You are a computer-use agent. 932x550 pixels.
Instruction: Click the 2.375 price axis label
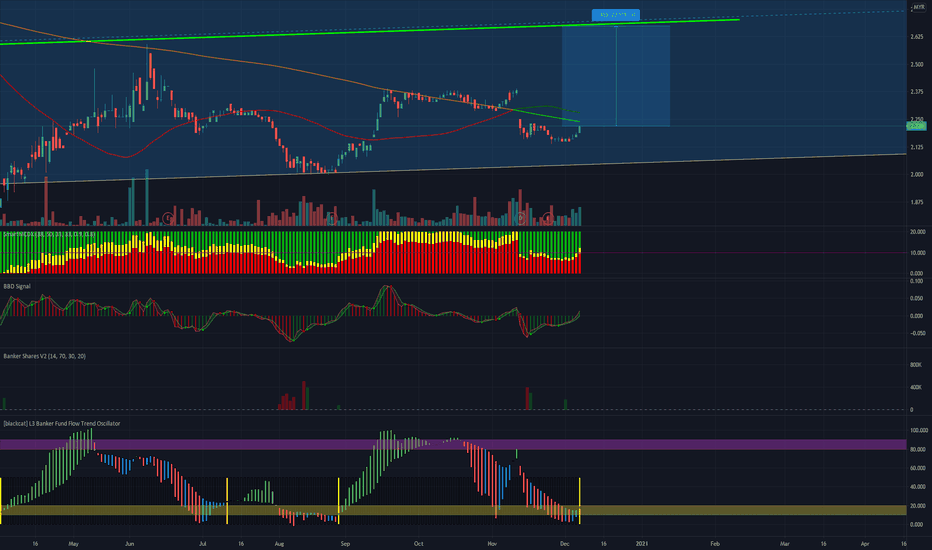click(917, 92)
